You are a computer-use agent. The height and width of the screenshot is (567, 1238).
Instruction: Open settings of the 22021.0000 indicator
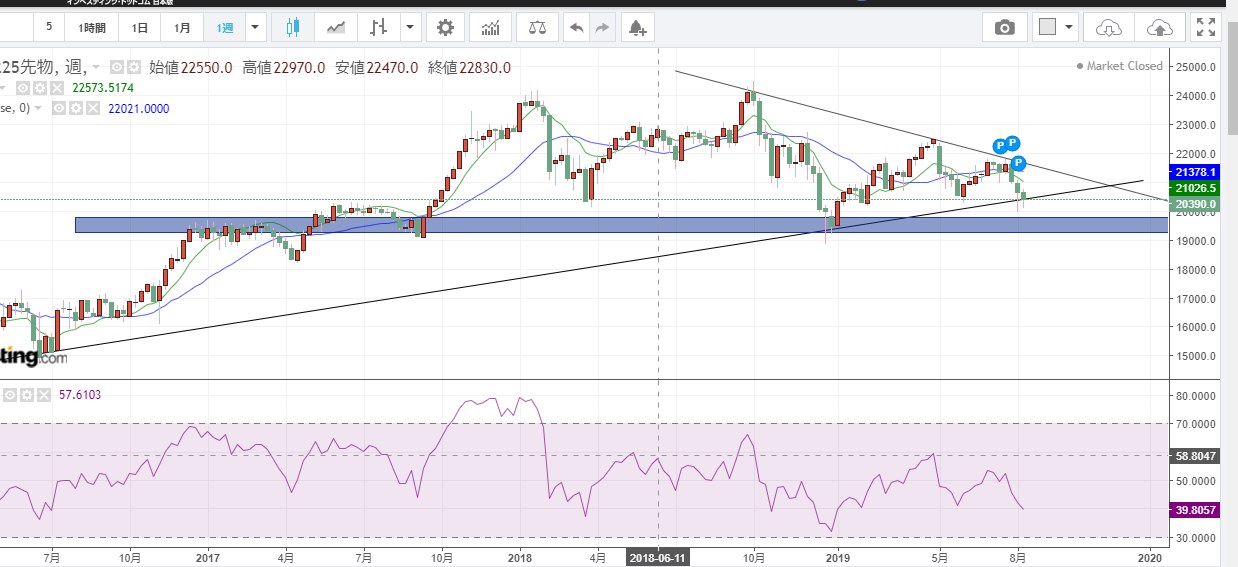[x=75, y=108]
